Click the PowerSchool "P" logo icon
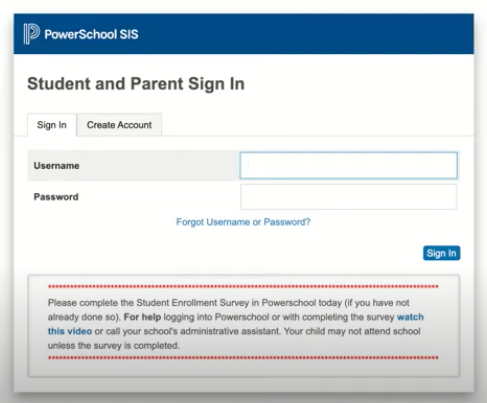The width and height of the screenshot is (487, 403). pos(32,34)
